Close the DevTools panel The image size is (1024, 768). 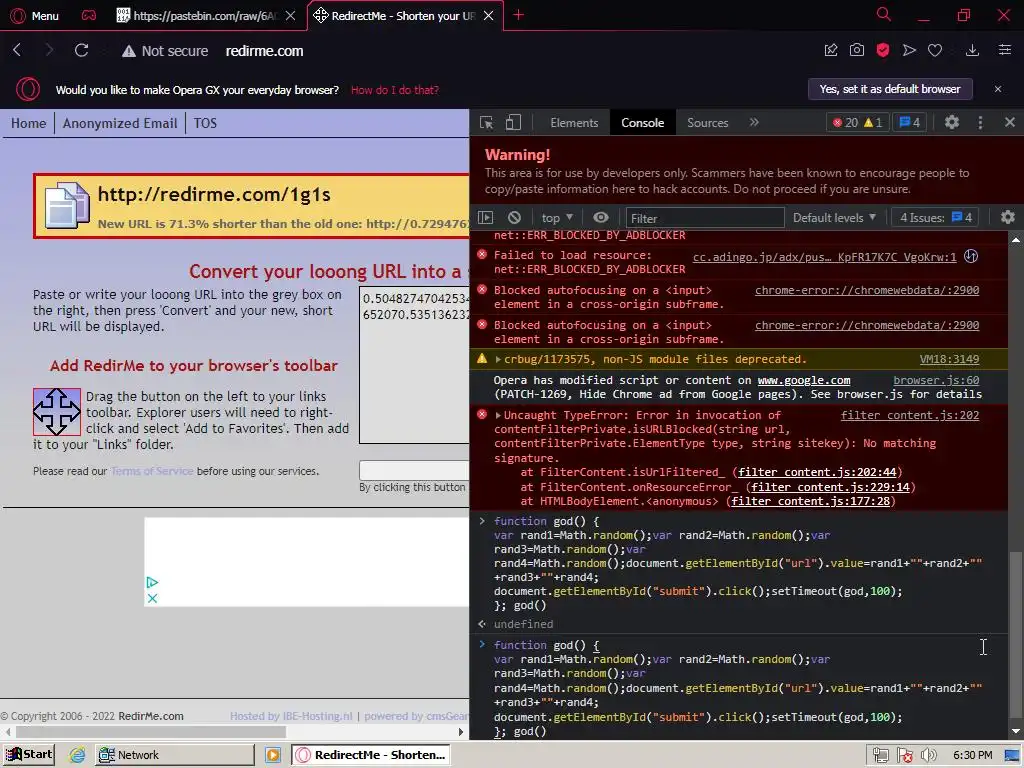(x=1010, y=122)
